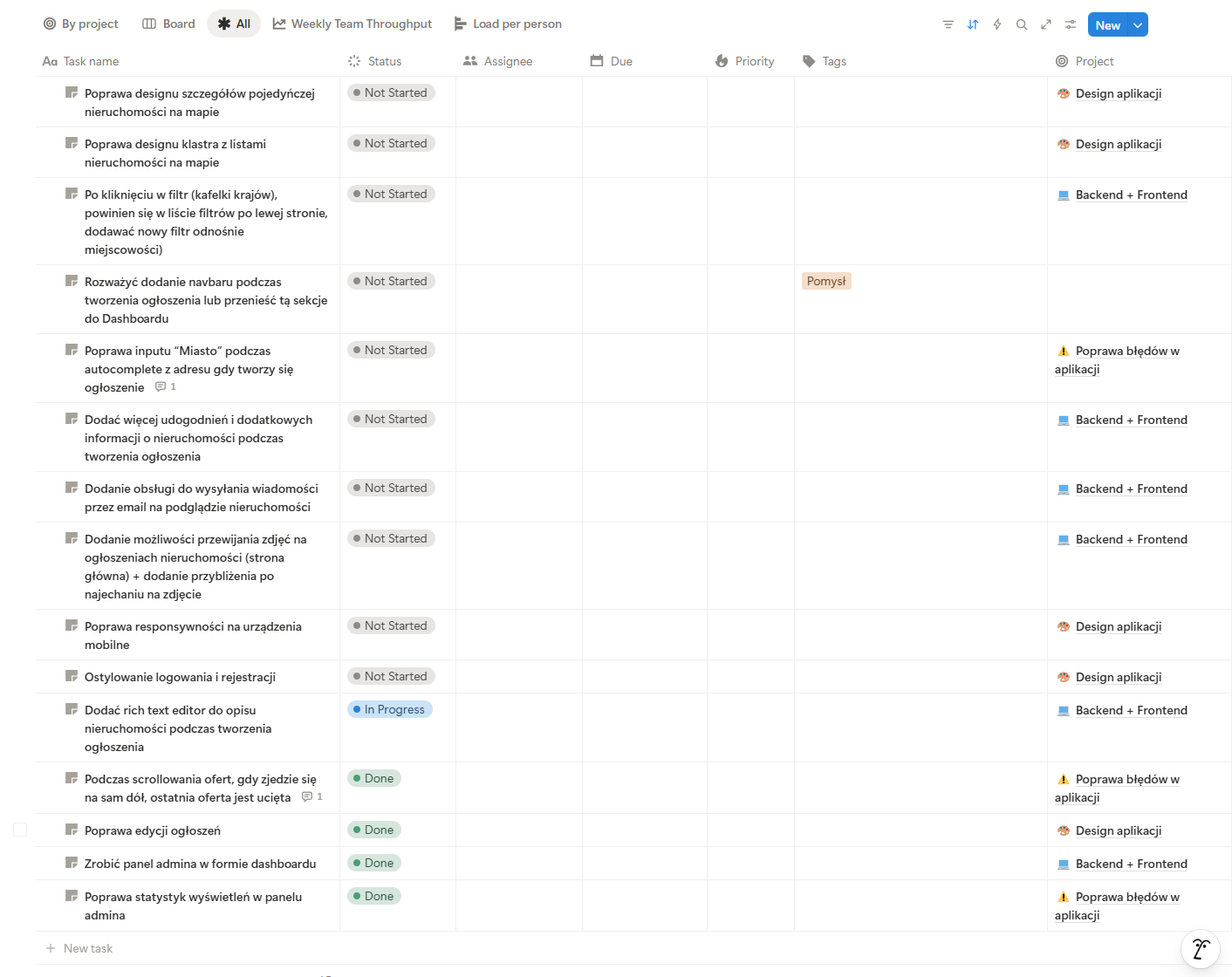
Task: Open view settings sliders icon
Action: (1071, 24)
